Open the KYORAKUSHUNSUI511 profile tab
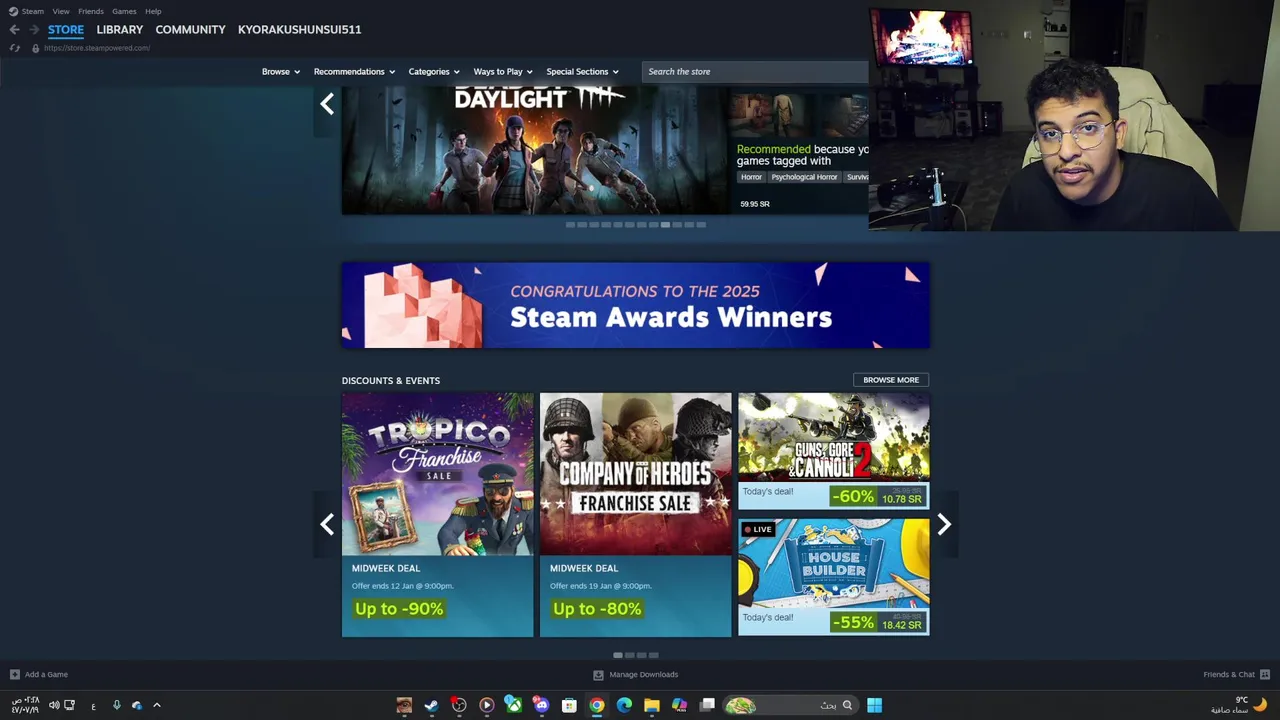This screenshot has width=1280, height=720. [299, 30]
